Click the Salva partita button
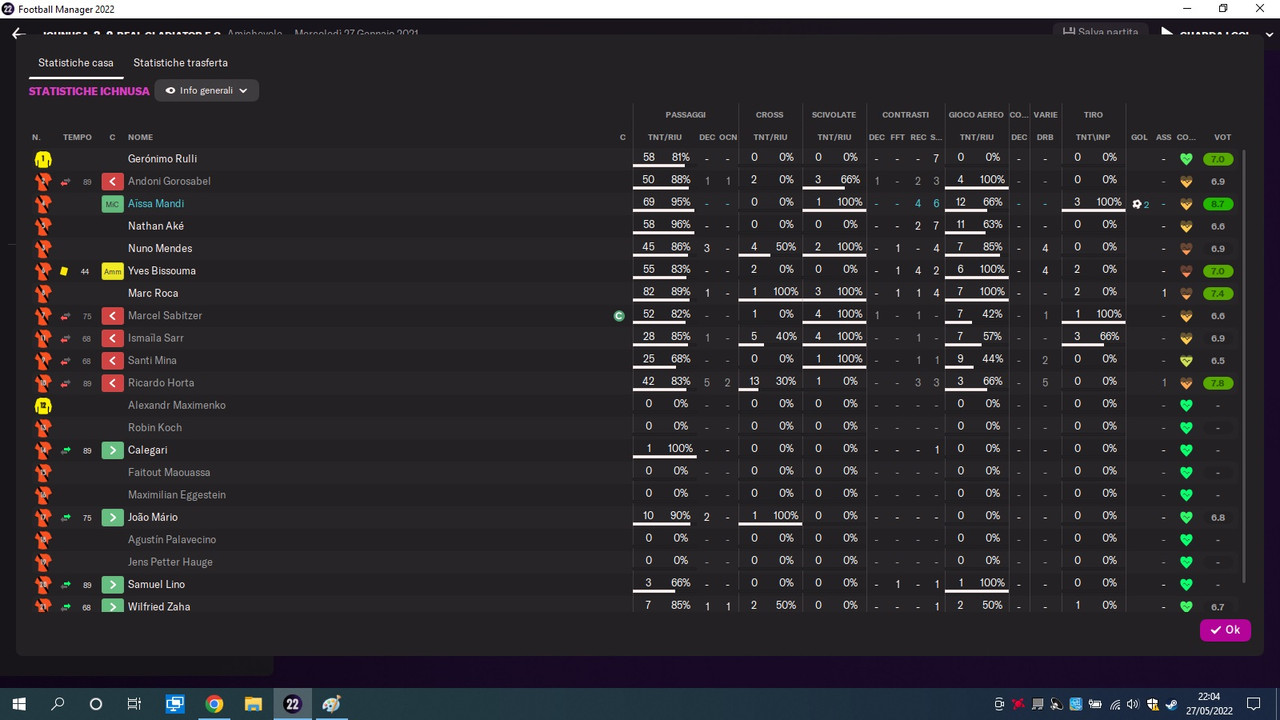This screenshot has width=1280, height=720. pos(1100,32)
